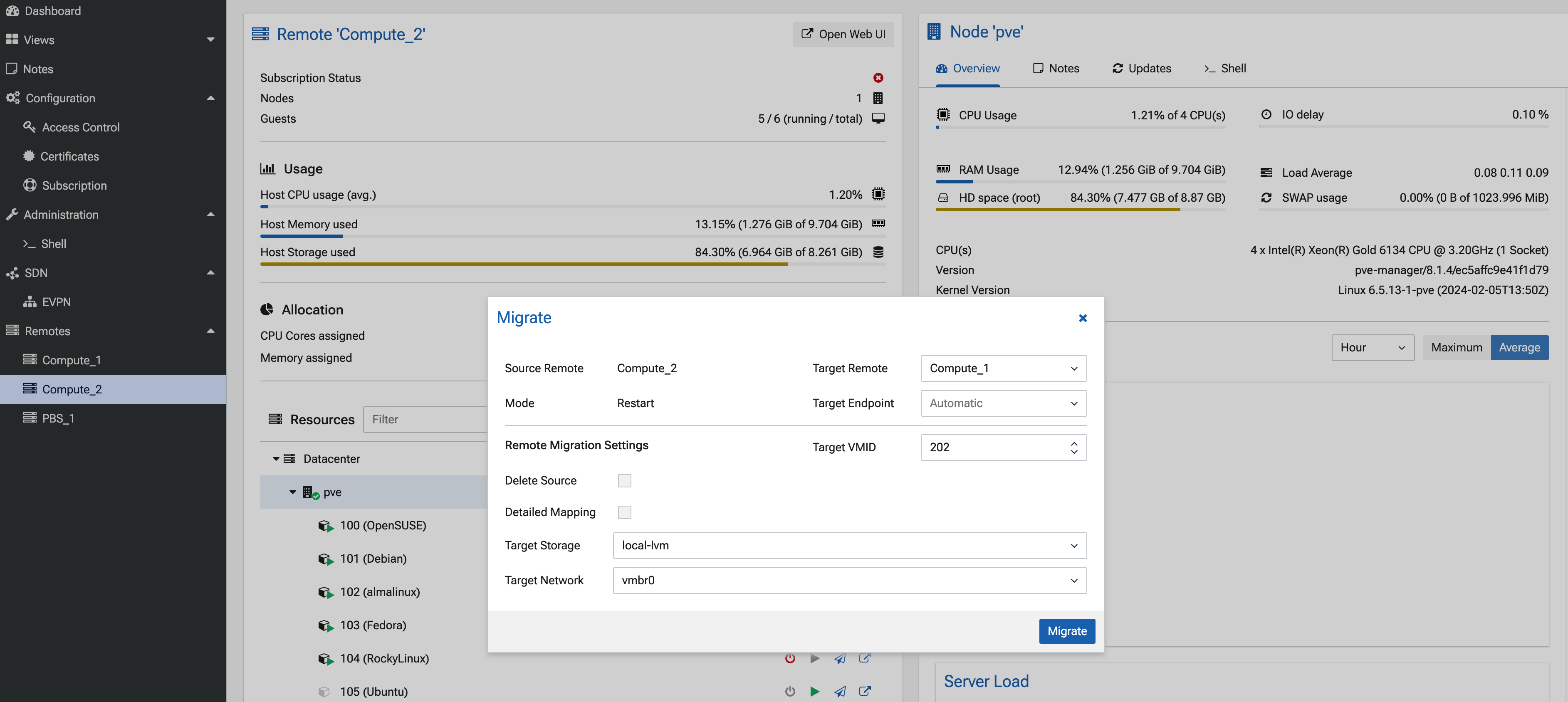The height and width of the screenshot is (702, 1568).
Task: Click the external link icon for 105 (Ubuntu)
Action: [x=864, y=691]
